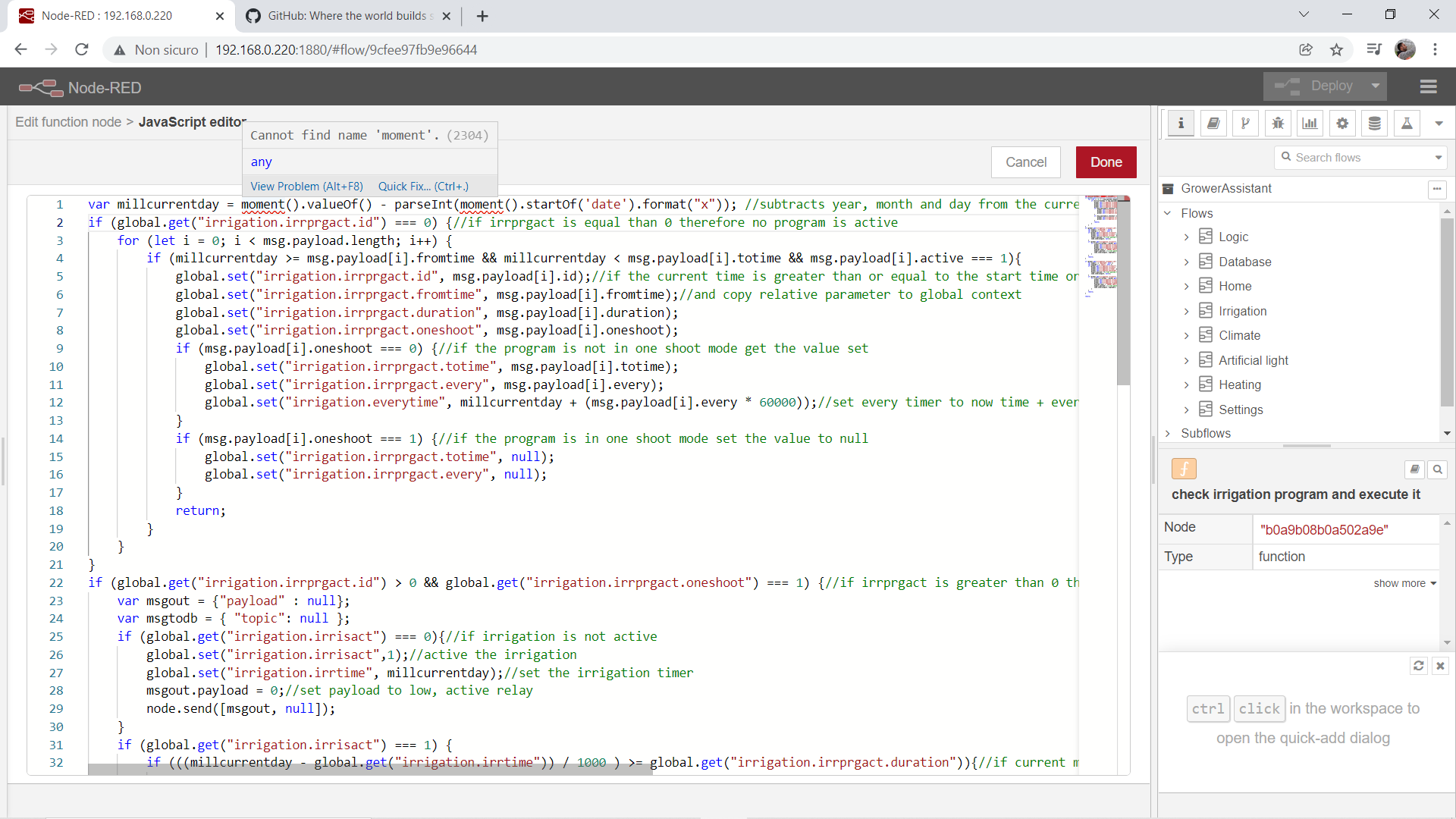Open the Context data database tab
This screenshot has height=819, width=1456.
tap(1374, 124)
